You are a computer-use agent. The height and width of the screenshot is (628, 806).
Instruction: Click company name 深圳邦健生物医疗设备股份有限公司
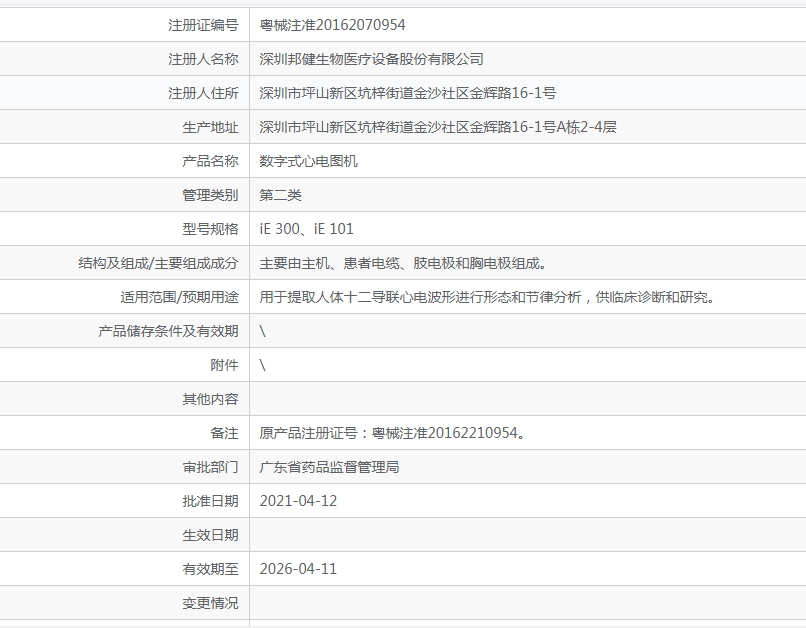click(371, 59)
